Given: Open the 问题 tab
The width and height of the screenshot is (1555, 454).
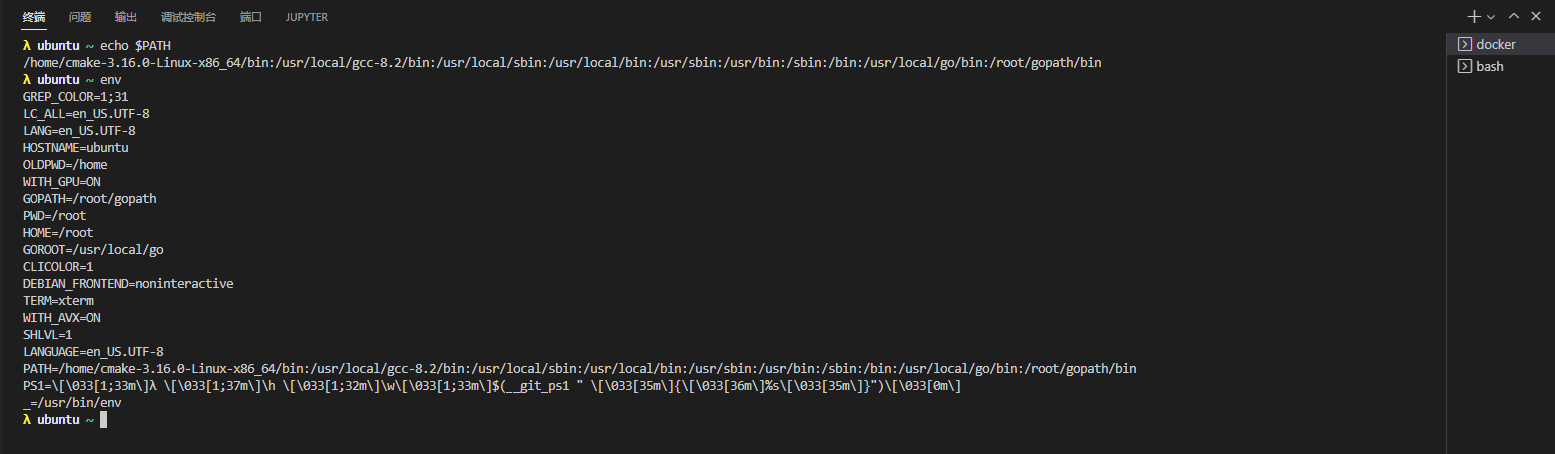Looking at the screenshot, I should tap(80, 17).
